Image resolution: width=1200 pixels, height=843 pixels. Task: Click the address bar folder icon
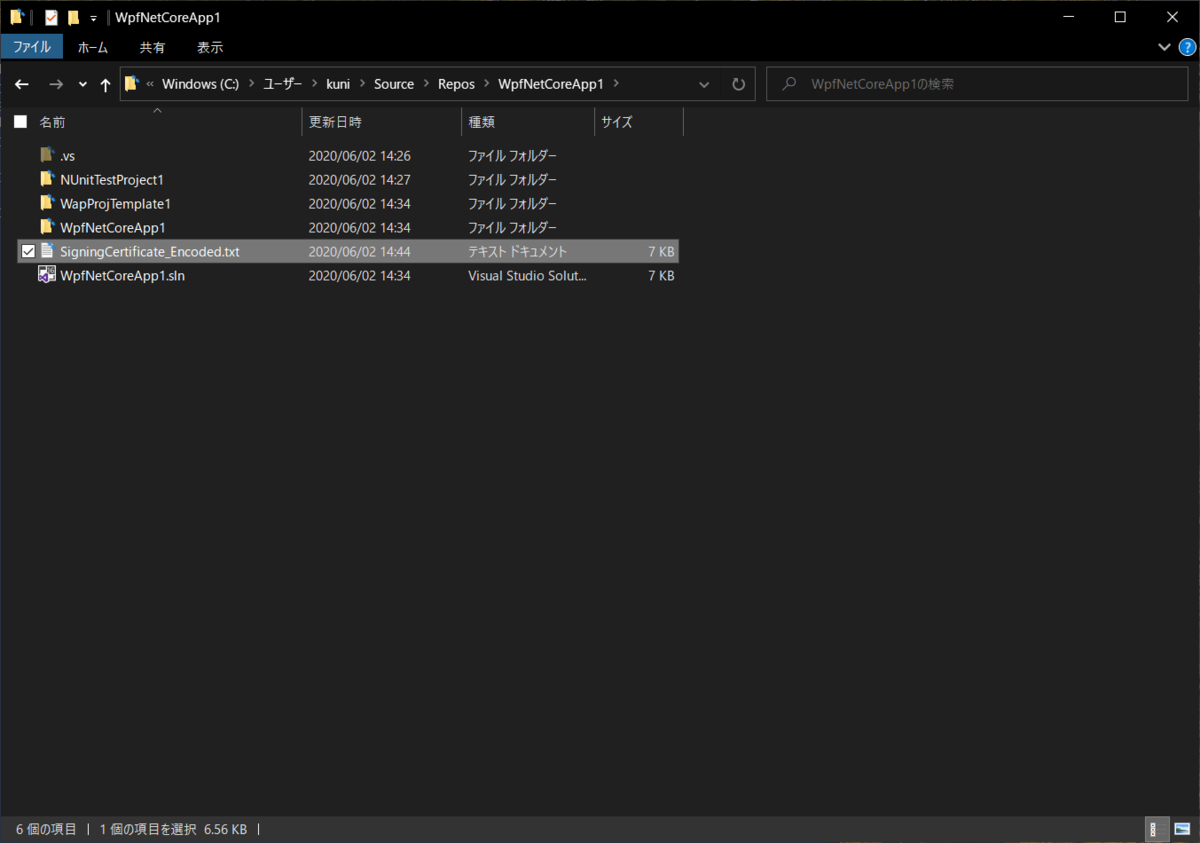(132, 84)
